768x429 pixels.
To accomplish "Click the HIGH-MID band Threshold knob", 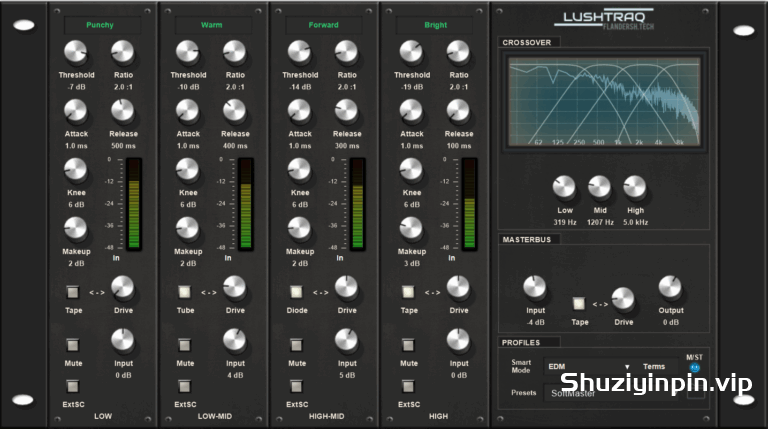I will point(299,52).
